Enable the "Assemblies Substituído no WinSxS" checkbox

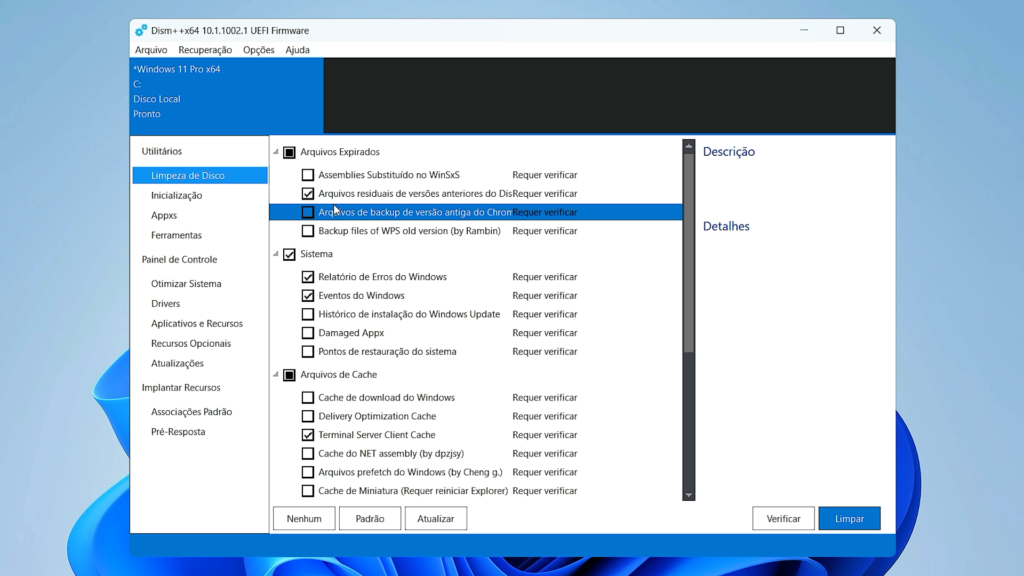pos(308,174)
